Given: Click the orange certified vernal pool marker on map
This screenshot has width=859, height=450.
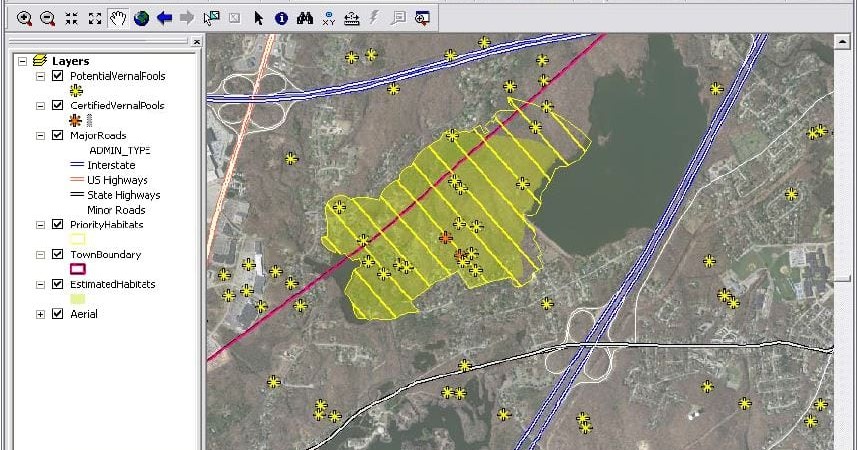Looking at the screenshot, I should (x=446, y=237).
